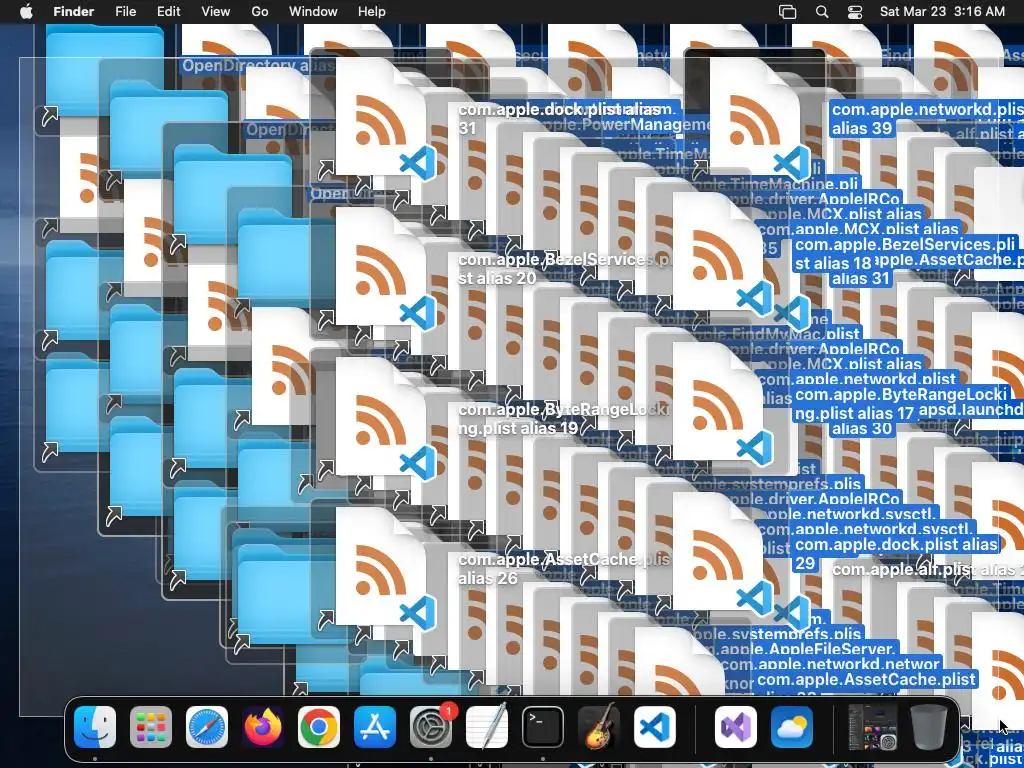
Task: Open Launchpad in the Dock
Action: point(151,727)
